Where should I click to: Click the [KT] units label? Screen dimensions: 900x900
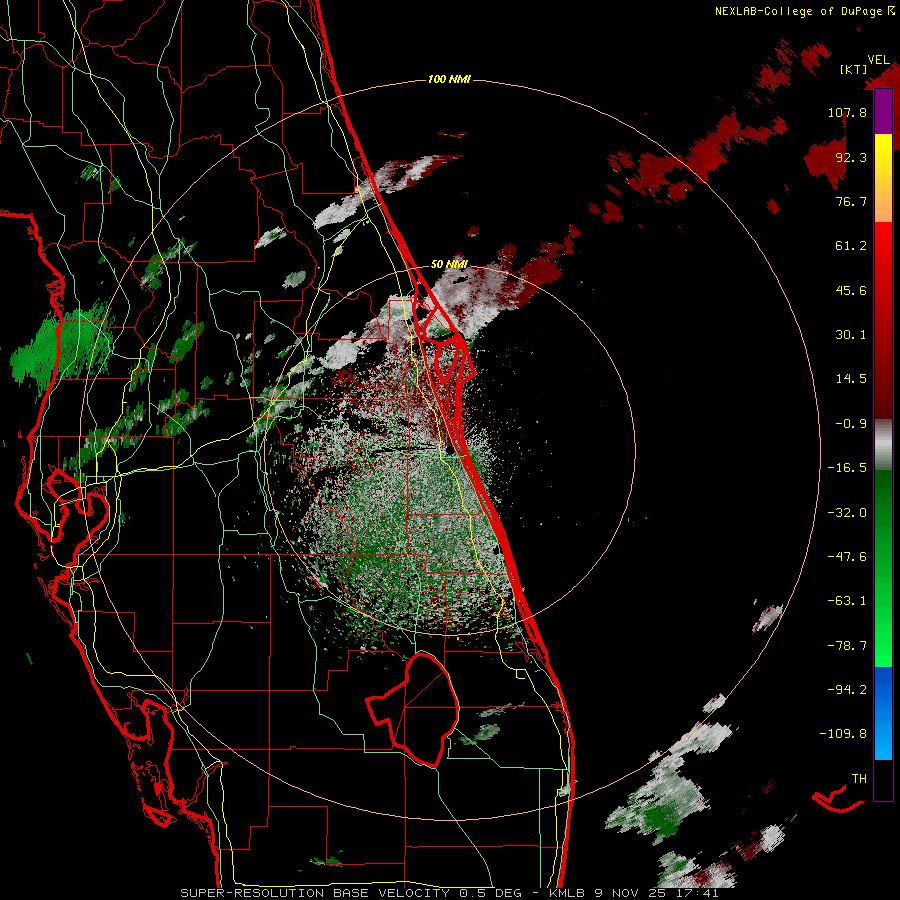pos(854,69)
